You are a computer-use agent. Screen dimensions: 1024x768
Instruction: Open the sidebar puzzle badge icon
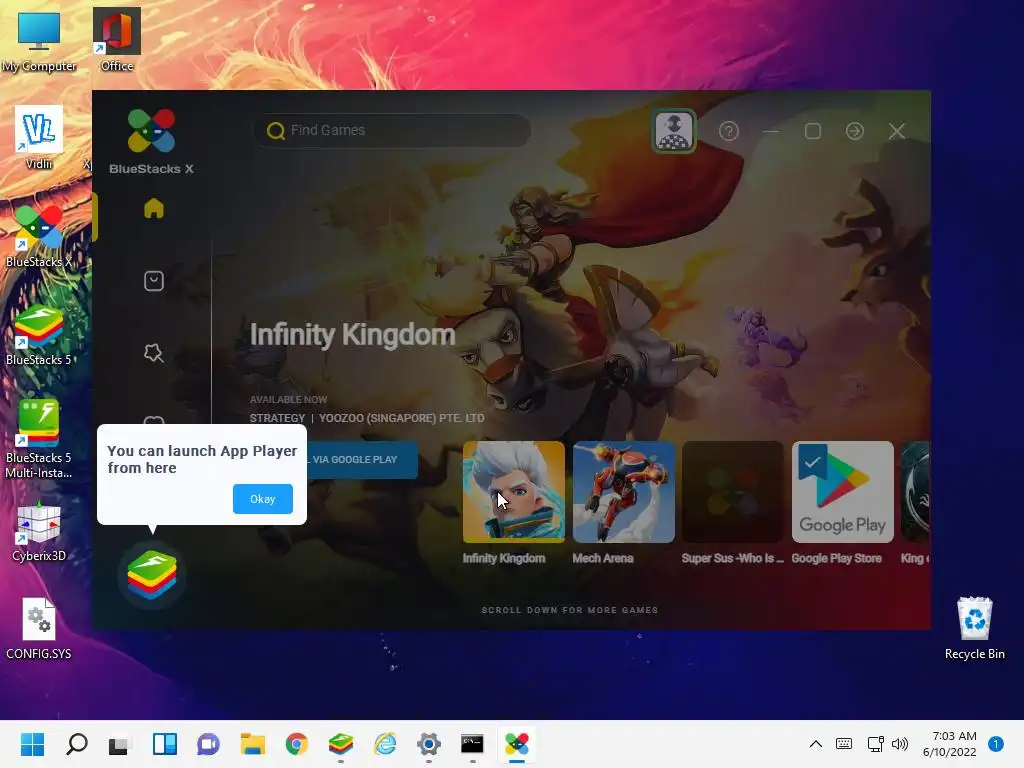(x=153, y=353)
